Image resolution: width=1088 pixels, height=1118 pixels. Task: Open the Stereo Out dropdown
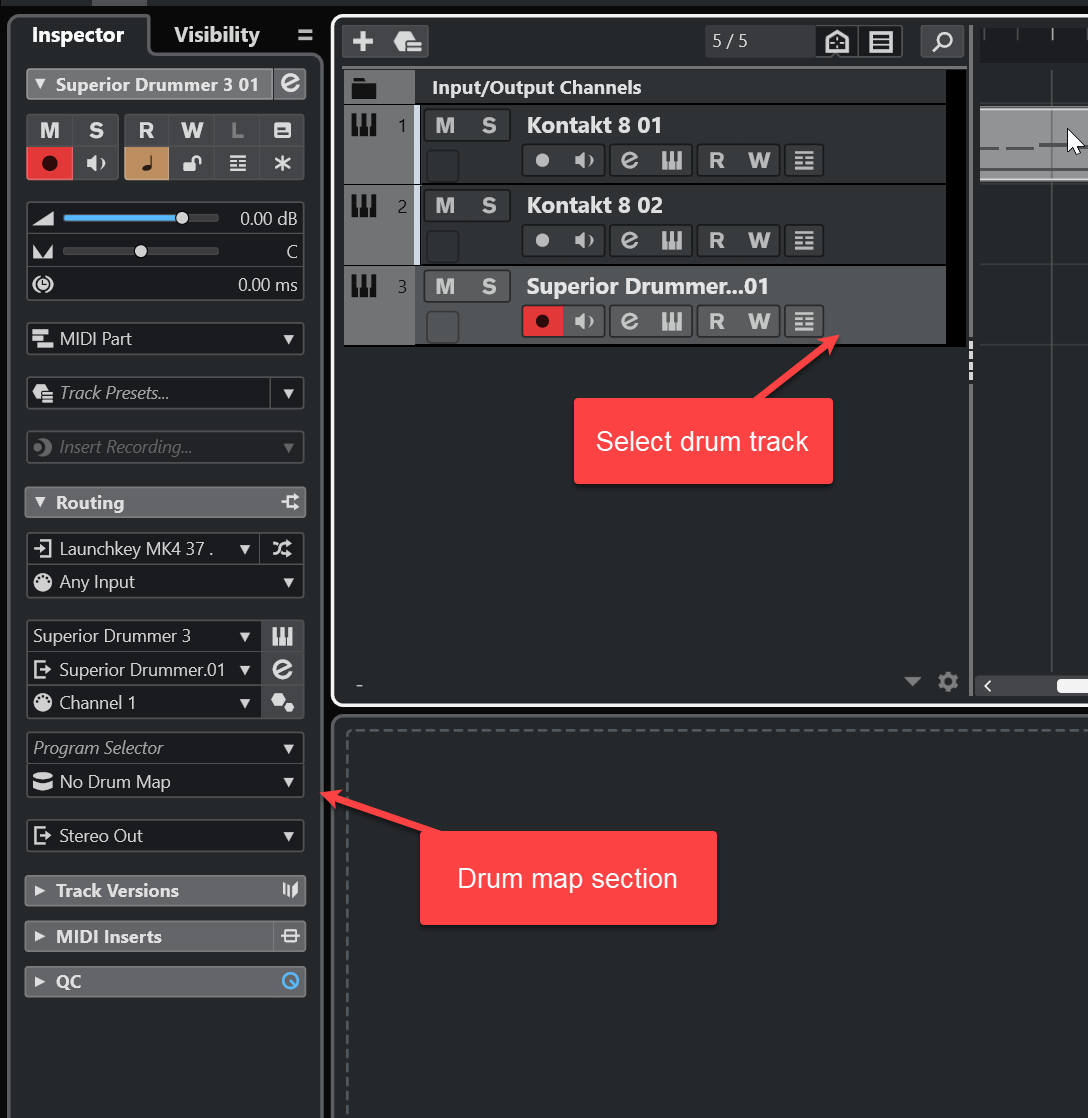[165, 836]
